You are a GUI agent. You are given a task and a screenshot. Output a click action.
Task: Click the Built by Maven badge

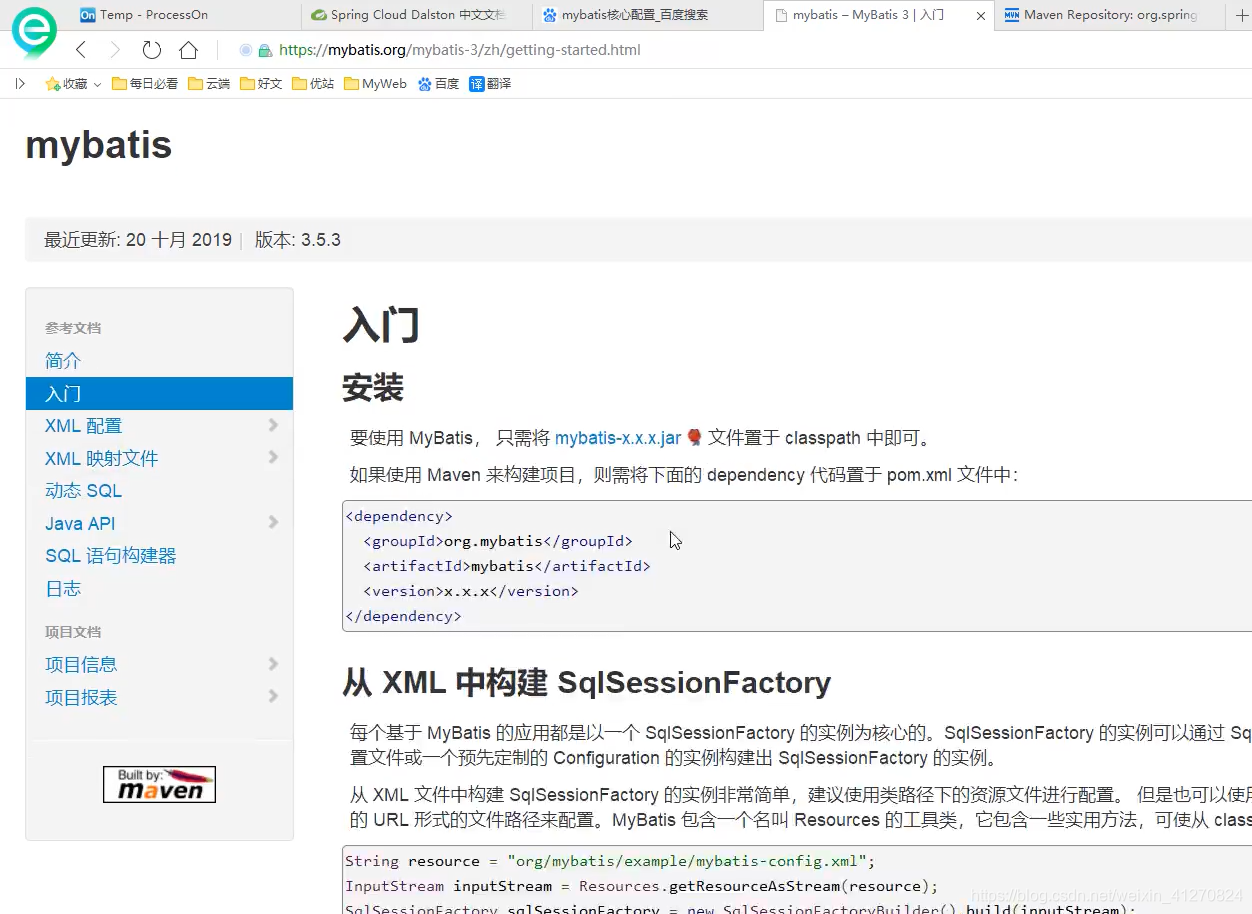point(159,785)
